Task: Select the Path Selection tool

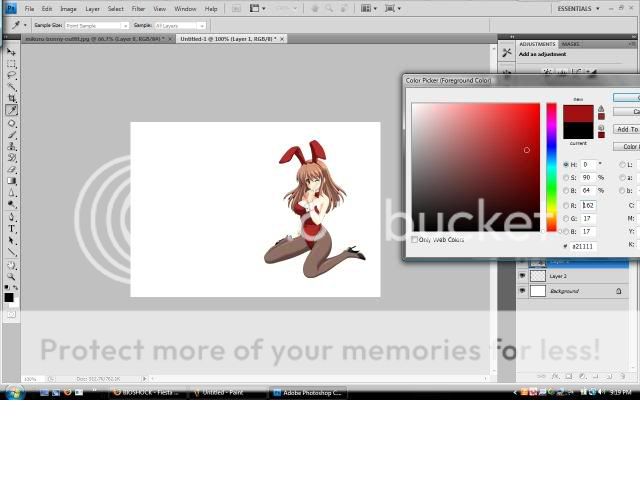Action: tap(11, 240)
